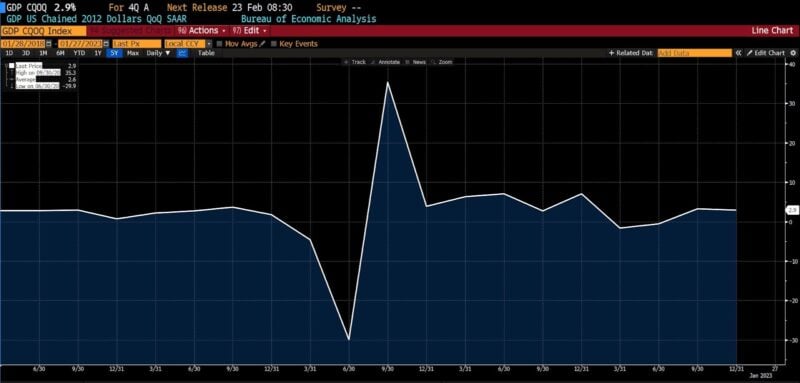Click the Related Data button
This screenshot has width=800, height=383.
click(631, 53)
